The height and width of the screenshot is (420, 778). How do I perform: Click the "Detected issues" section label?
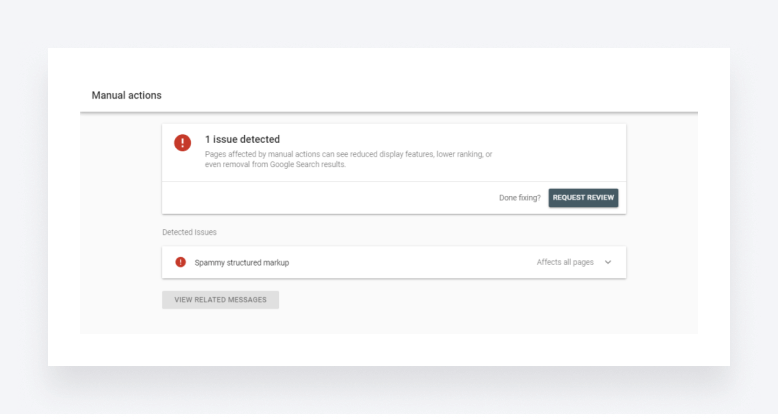point(189,232)
